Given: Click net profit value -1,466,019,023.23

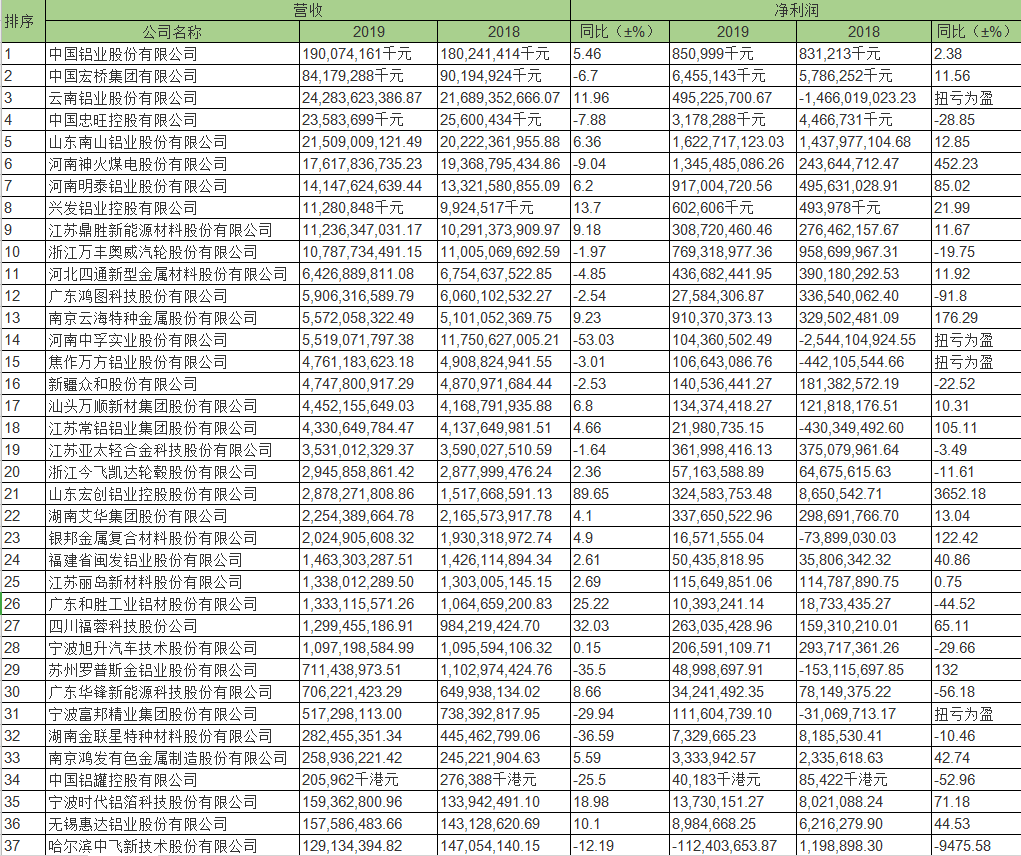Looking at the screenshot, I should pos(864,98).
